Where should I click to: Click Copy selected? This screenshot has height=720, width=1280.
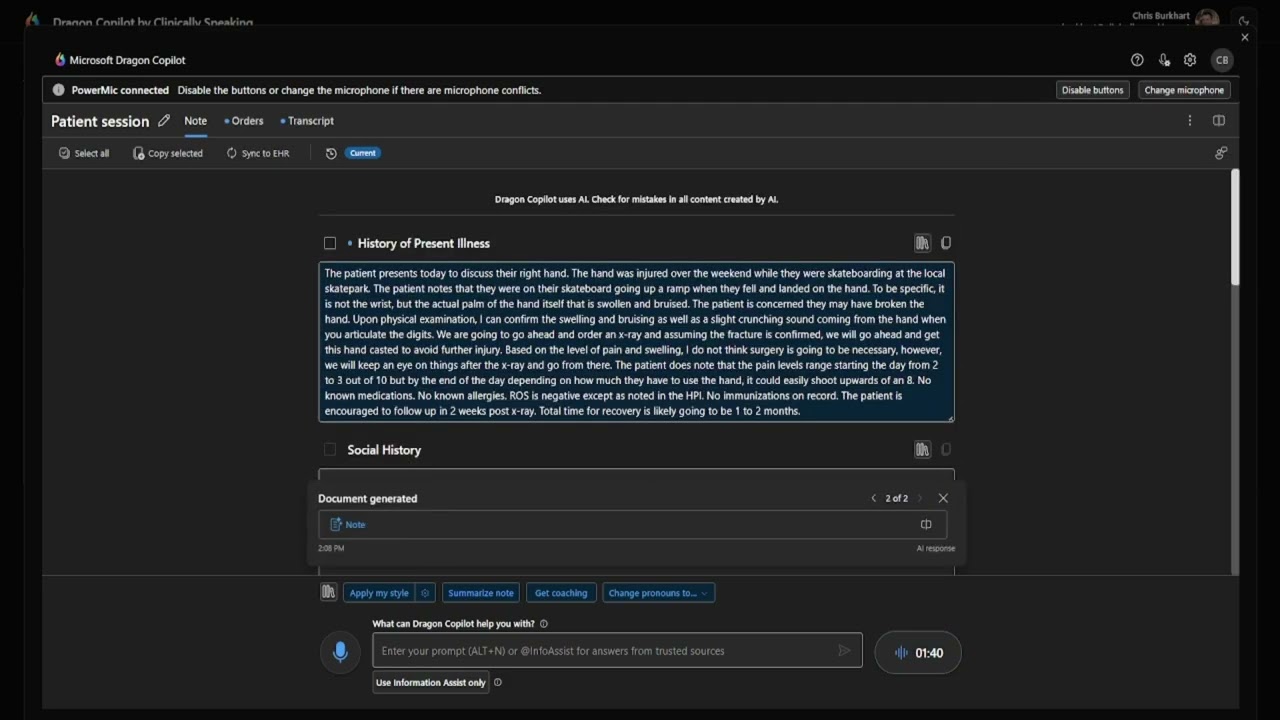[168, 153]
